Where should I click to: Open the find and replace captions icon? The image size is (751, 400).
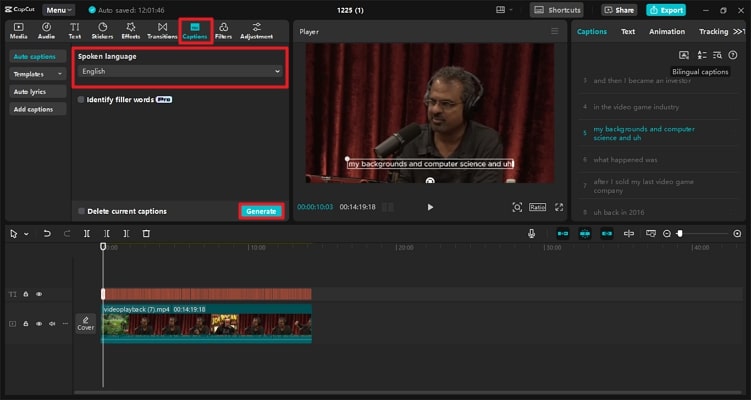point(717,55)
